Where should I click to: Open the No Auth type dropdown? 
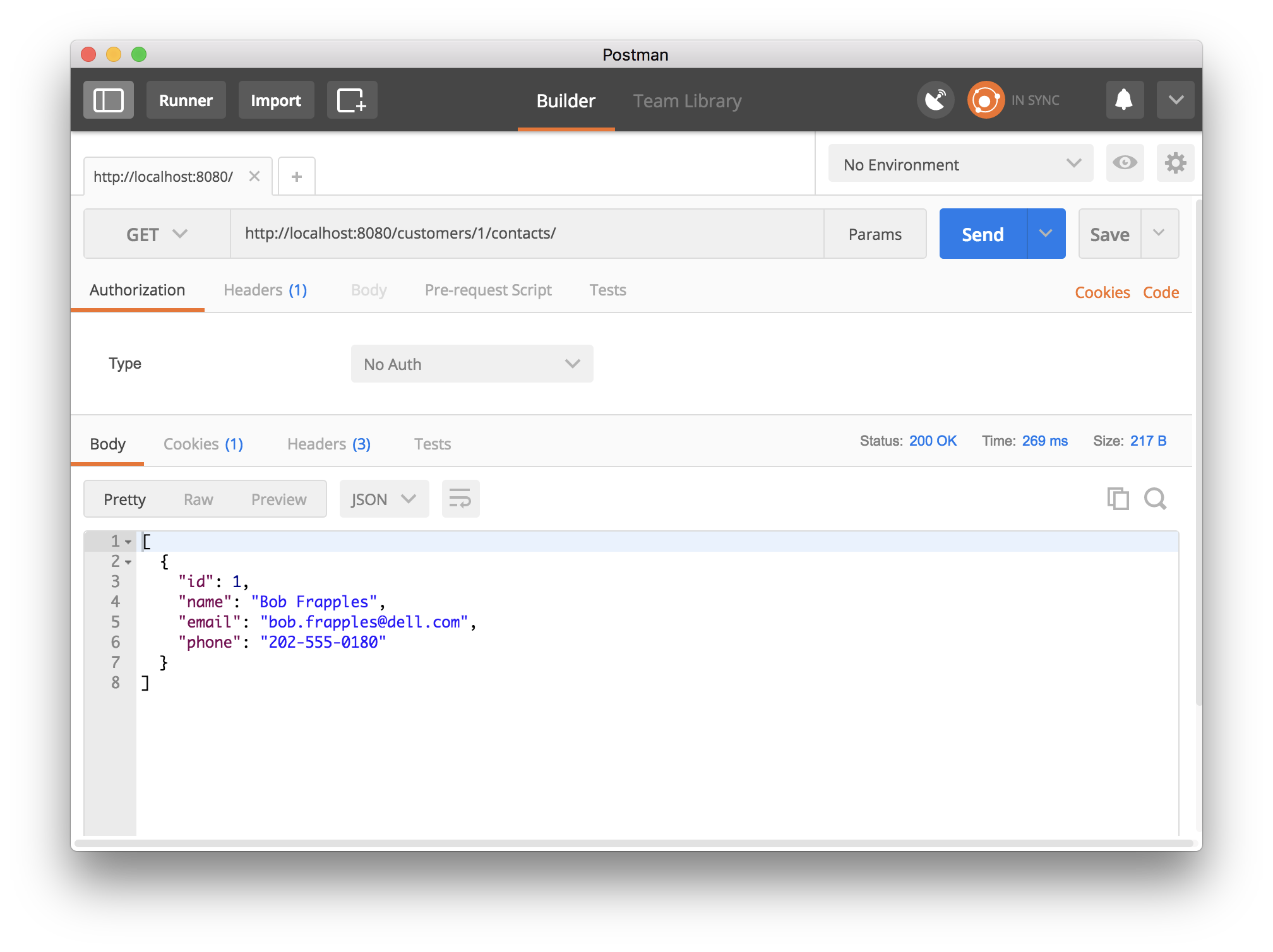472,364
